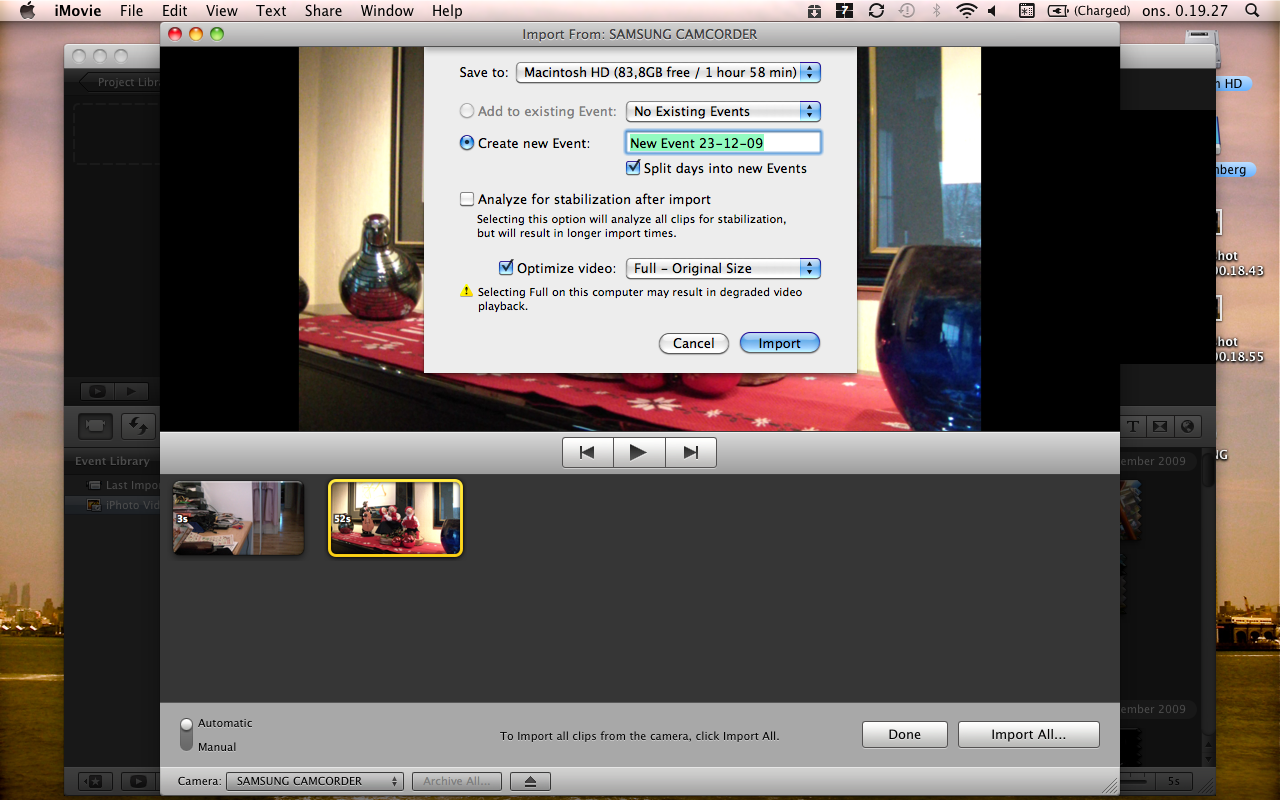Open the Text menu
The width and height of the screenshot is (1280, 800).
pyautogui.click(x=271, y=11)
